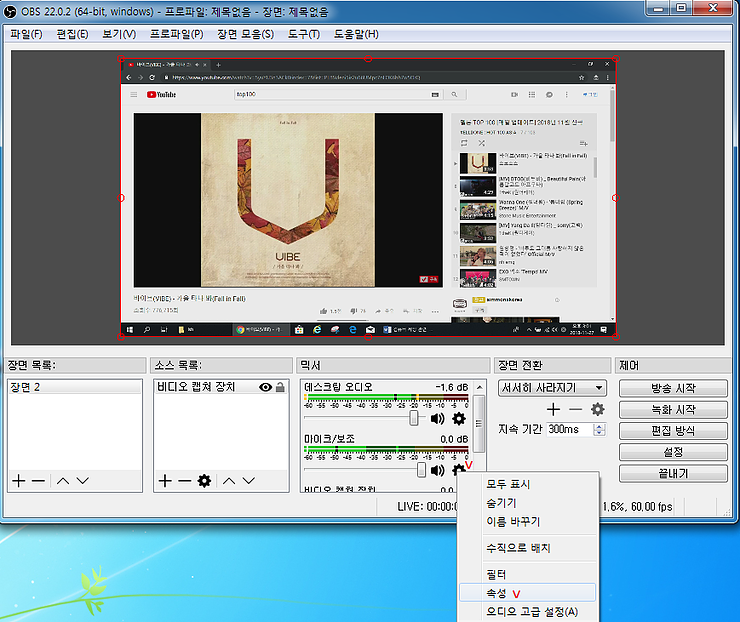The width and height of the screenshot is (740, 622).
Task: Mute 마이크/보조 speaker icon
Action: click(437, 470)
